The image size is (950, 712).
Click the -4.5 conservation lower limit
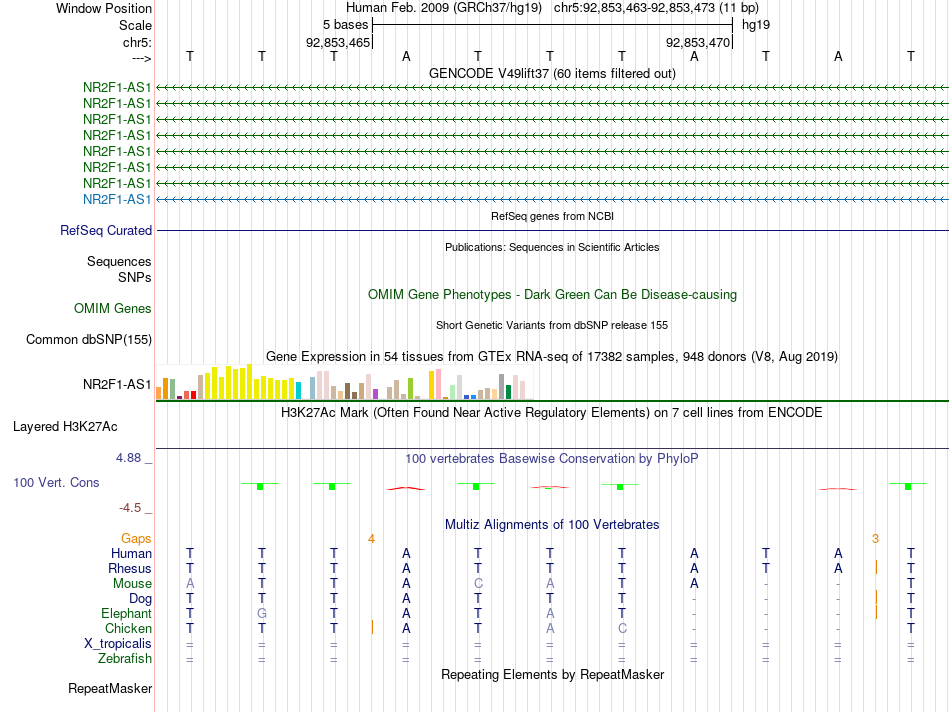coord(130,508)
